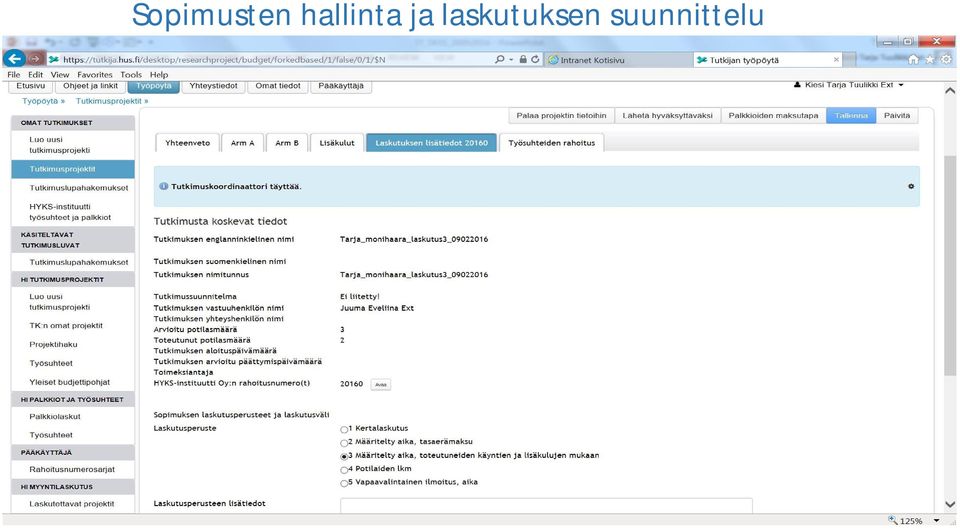Click Lähetä hyväksyttäväksi button

[667, 116]
